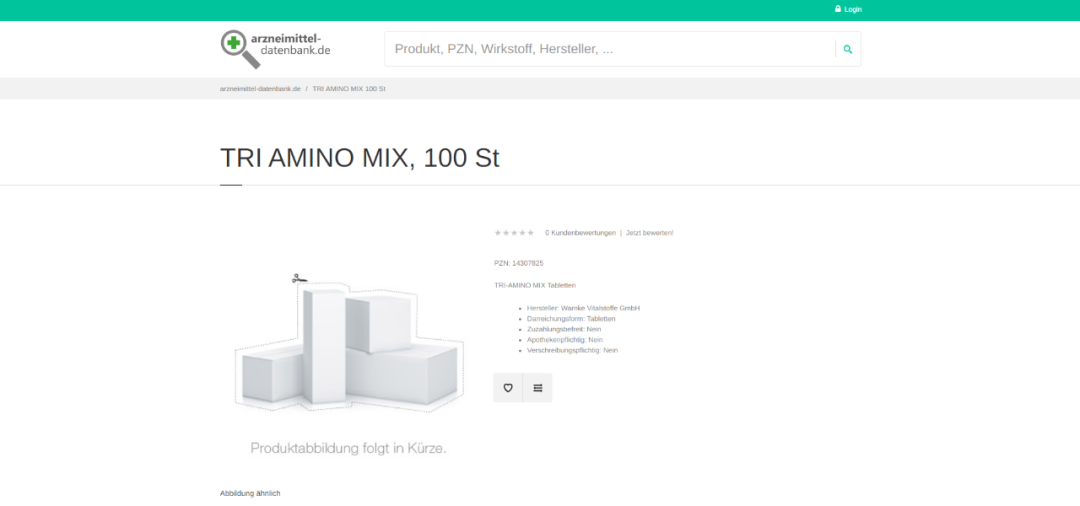The height and width of the screenshot is (506, 1080).
Task: Click the Darreichungsform: Tabletten entry
Action: pyautogui.click(x=571, y=319)
